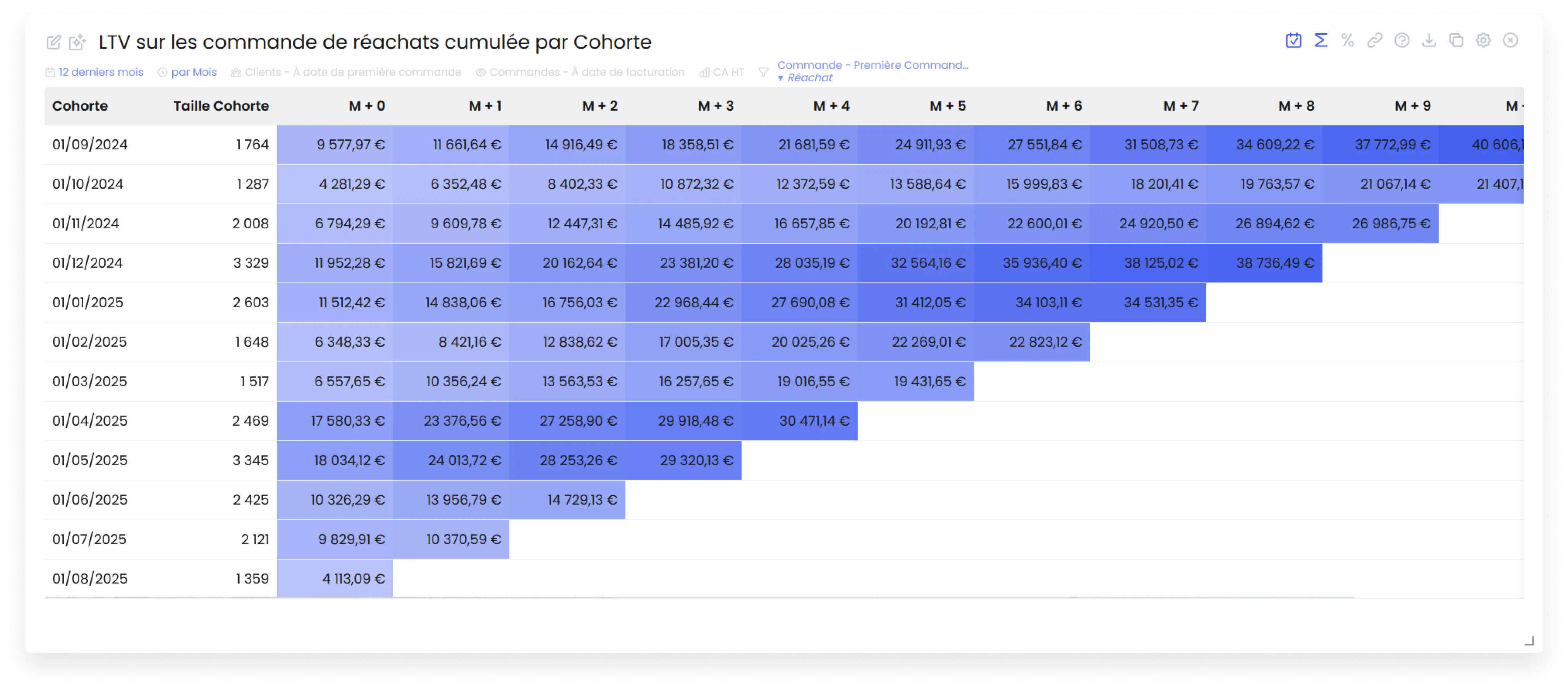Toggle the sigma totals icon
Image resolution: width=1568 pixels, height=690 pixels.
tap(1320, 41)
